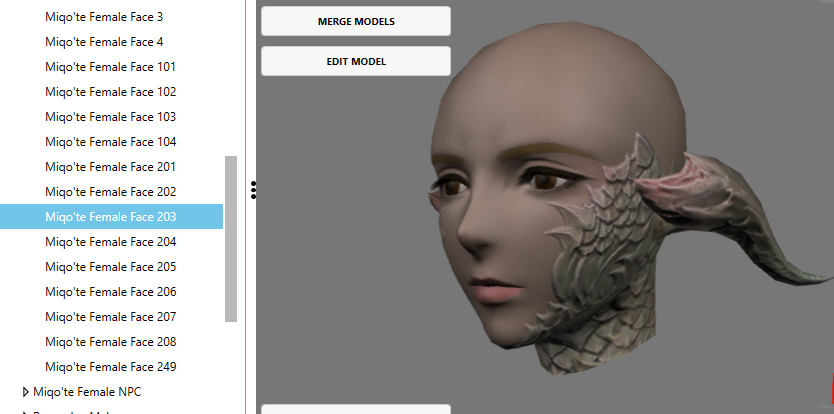Select Miqo'te Female Face 103
834x414 pixels.
pyautogui.click(x=110, y=117)
